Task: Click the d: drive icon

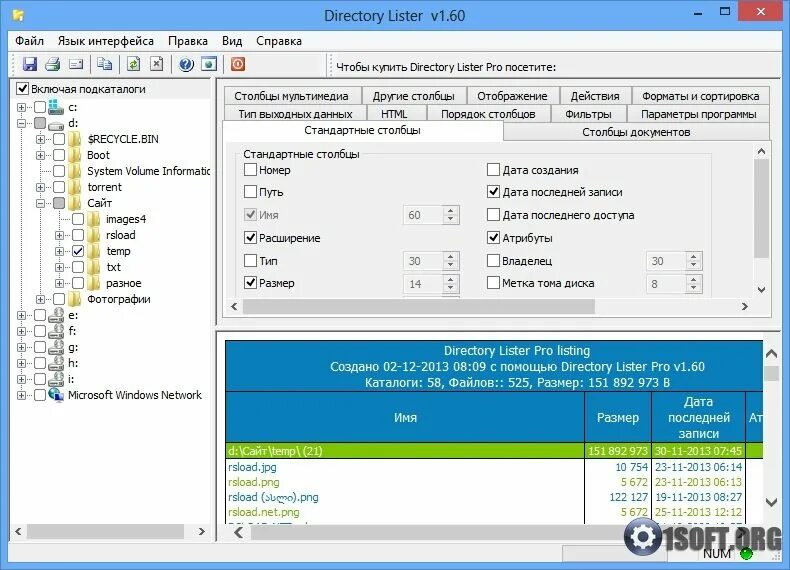Action: tap(56, 123)
